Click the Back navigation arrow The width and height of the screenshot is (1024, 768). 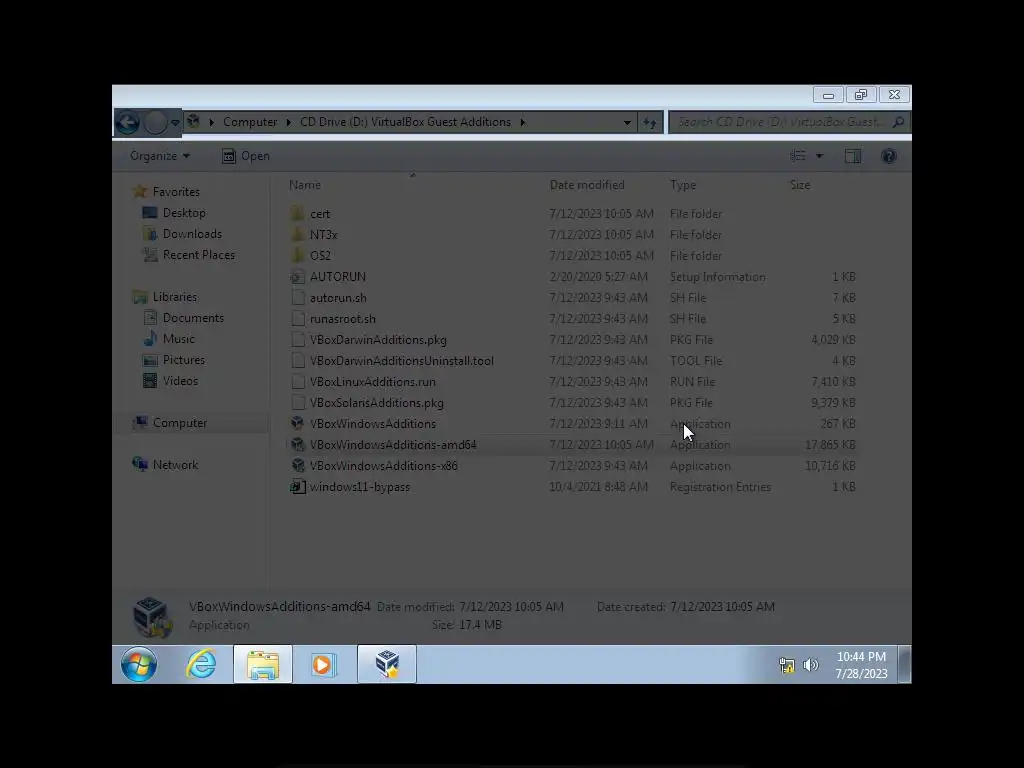128,122
